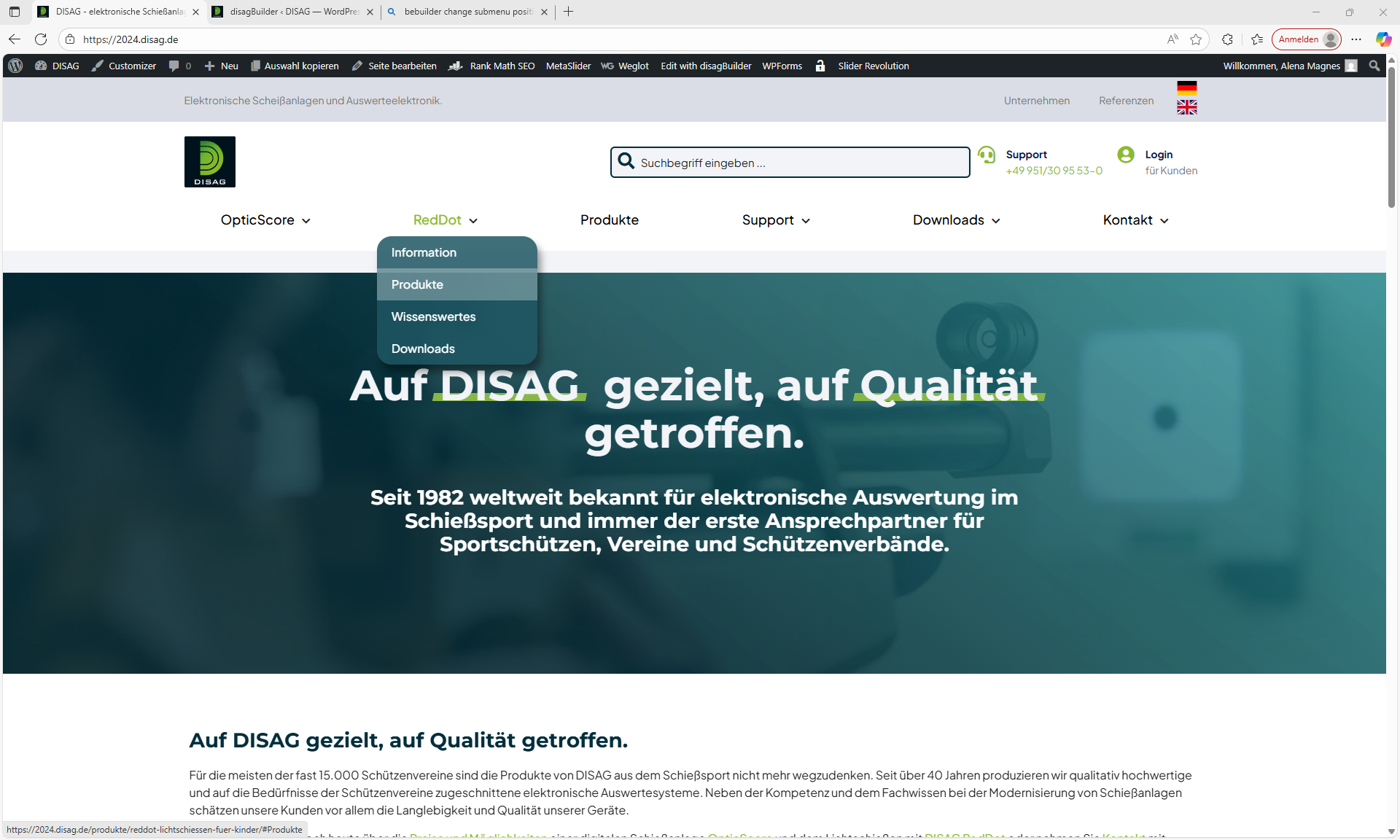1400x840 pixels.
Task: Choose Information from RedDot submenu
Action: click(424, 252)
